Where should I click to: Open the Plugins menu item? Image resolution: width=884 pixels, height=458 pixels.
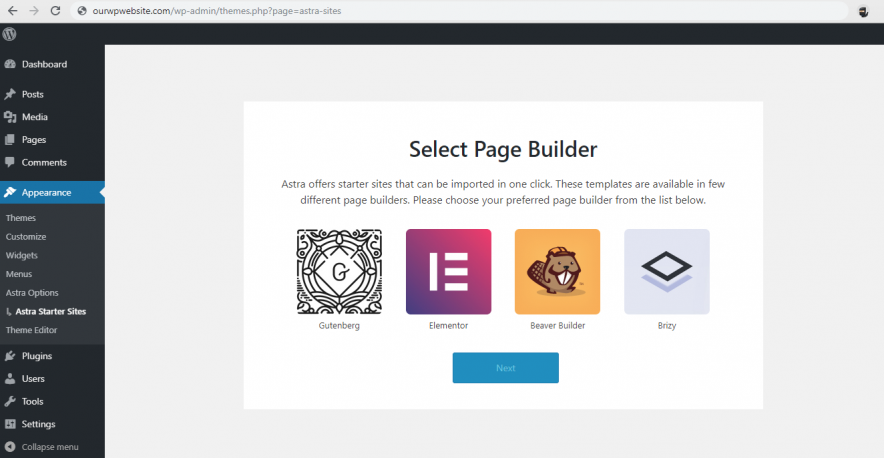click(x=36, y=356)
